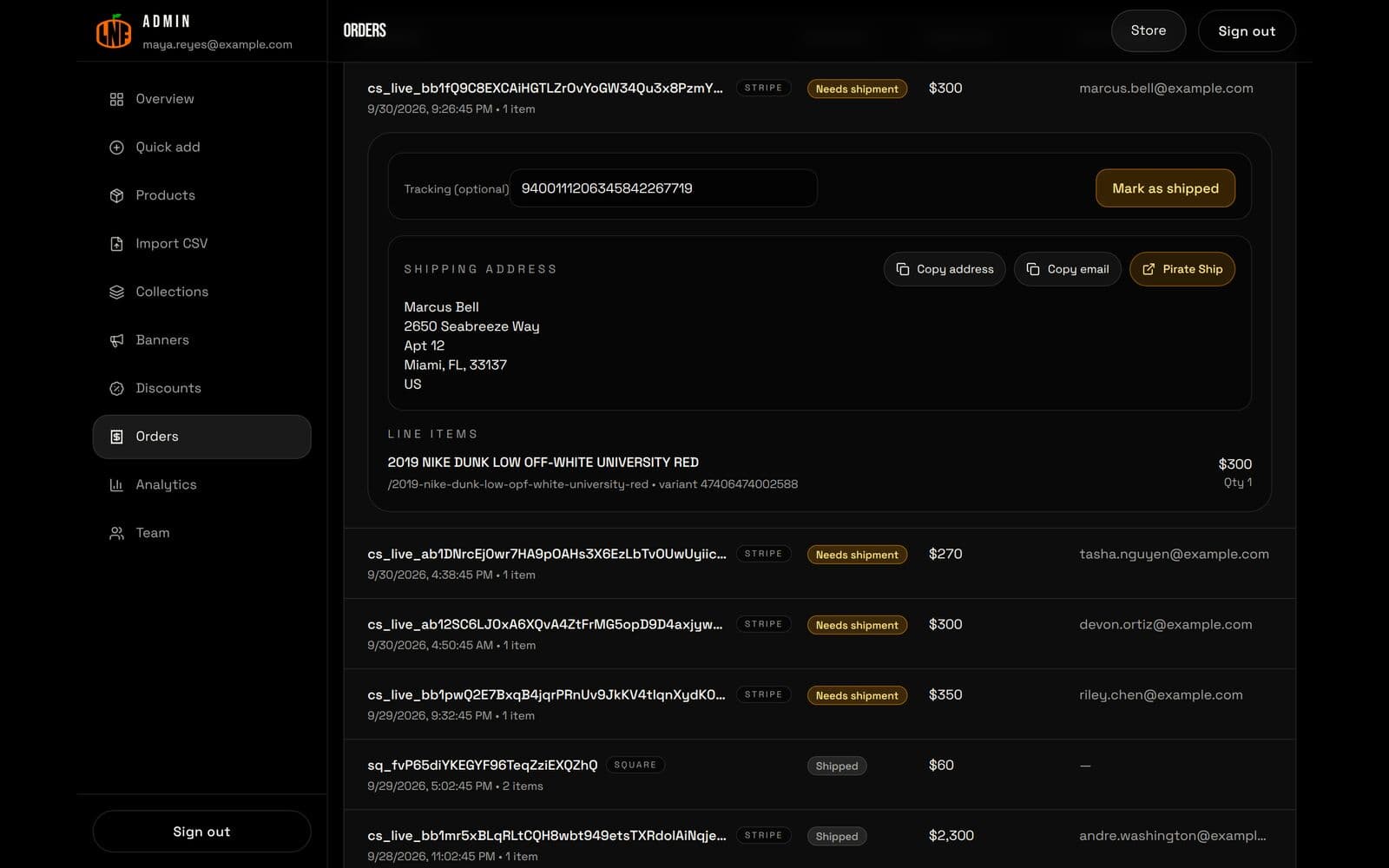The width and height of the screenshot is (1389, 868).
Task: Sign out using the header button
Action: click(1247, 30)
